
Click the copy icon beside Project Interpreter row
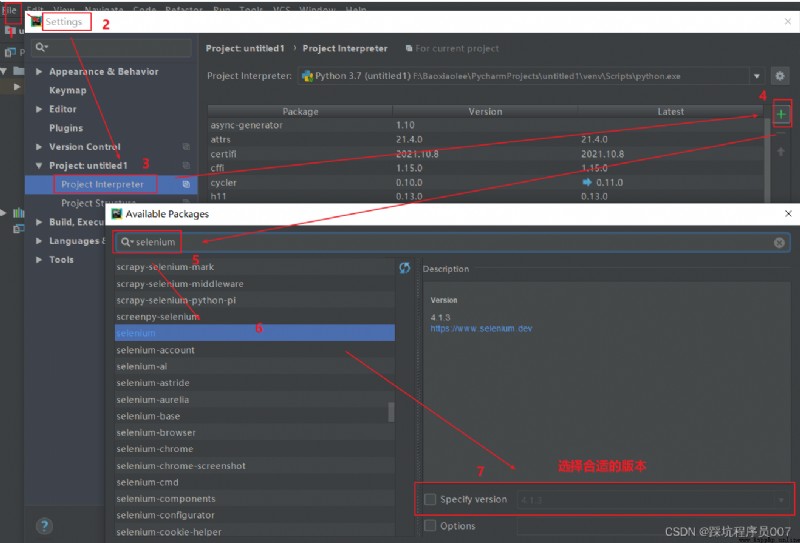[x=186, y=184]
